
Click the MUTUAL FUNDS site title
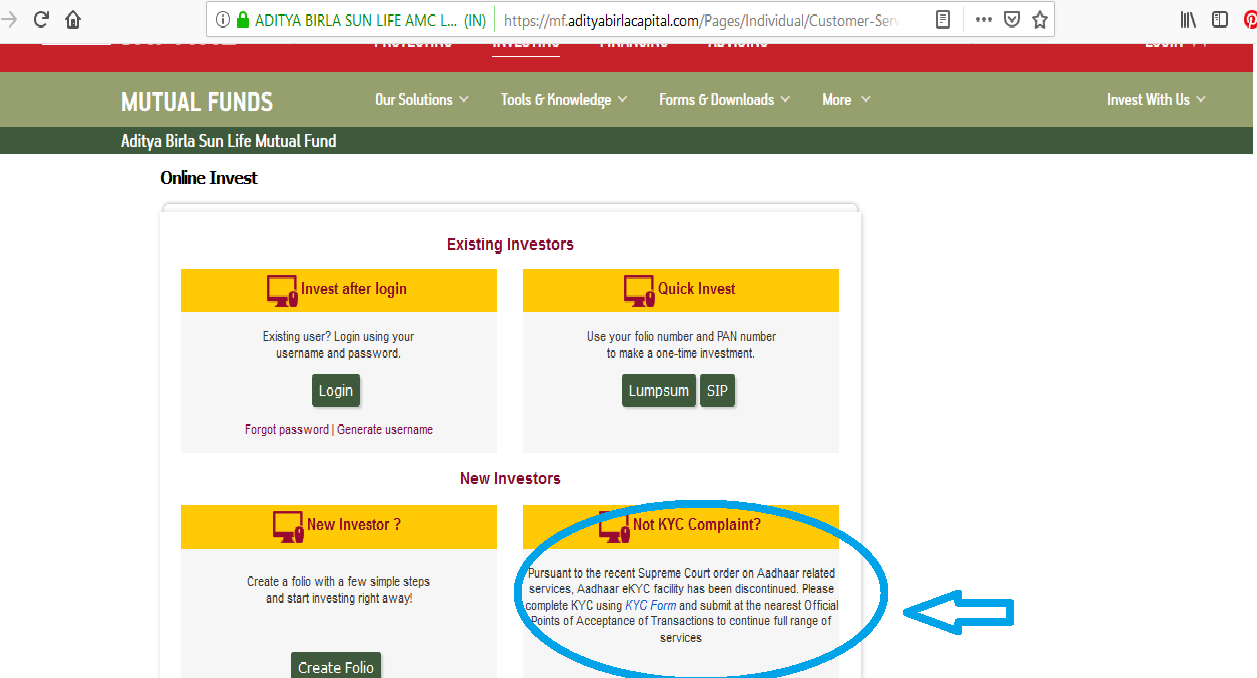click(197, 101)
